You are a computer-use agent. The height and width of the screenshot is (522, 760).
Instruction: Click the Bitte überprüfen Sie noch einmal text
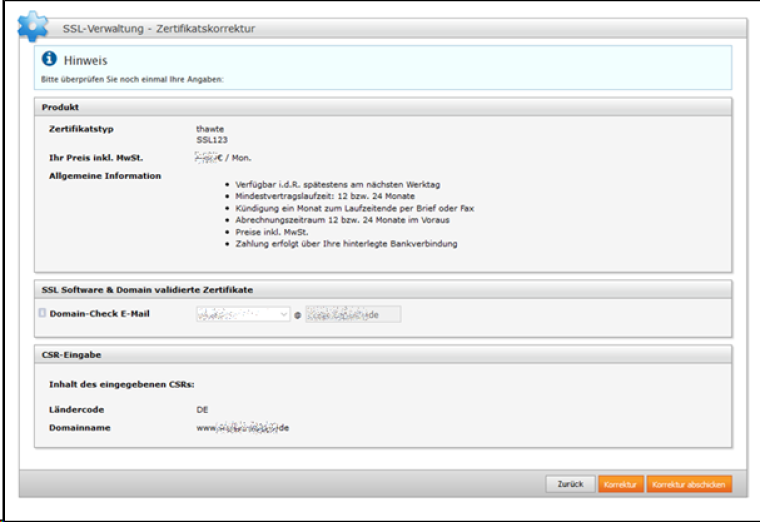click(132, 79)
